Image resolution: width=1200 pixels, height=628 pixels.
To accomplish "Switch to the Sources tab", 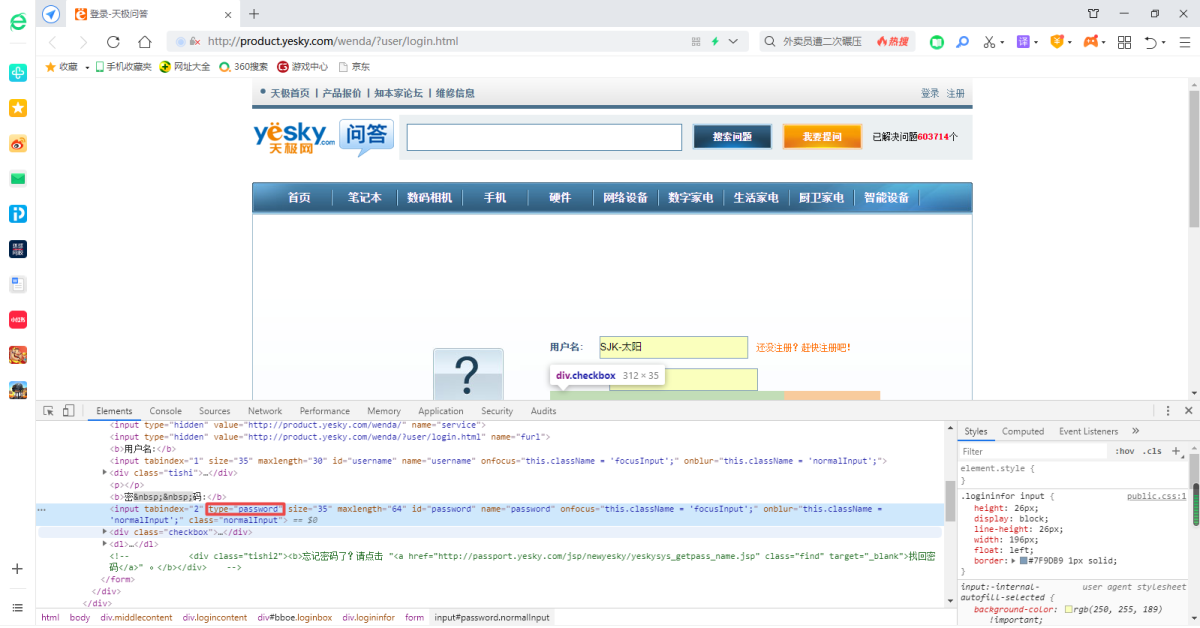I will (214, 411).
